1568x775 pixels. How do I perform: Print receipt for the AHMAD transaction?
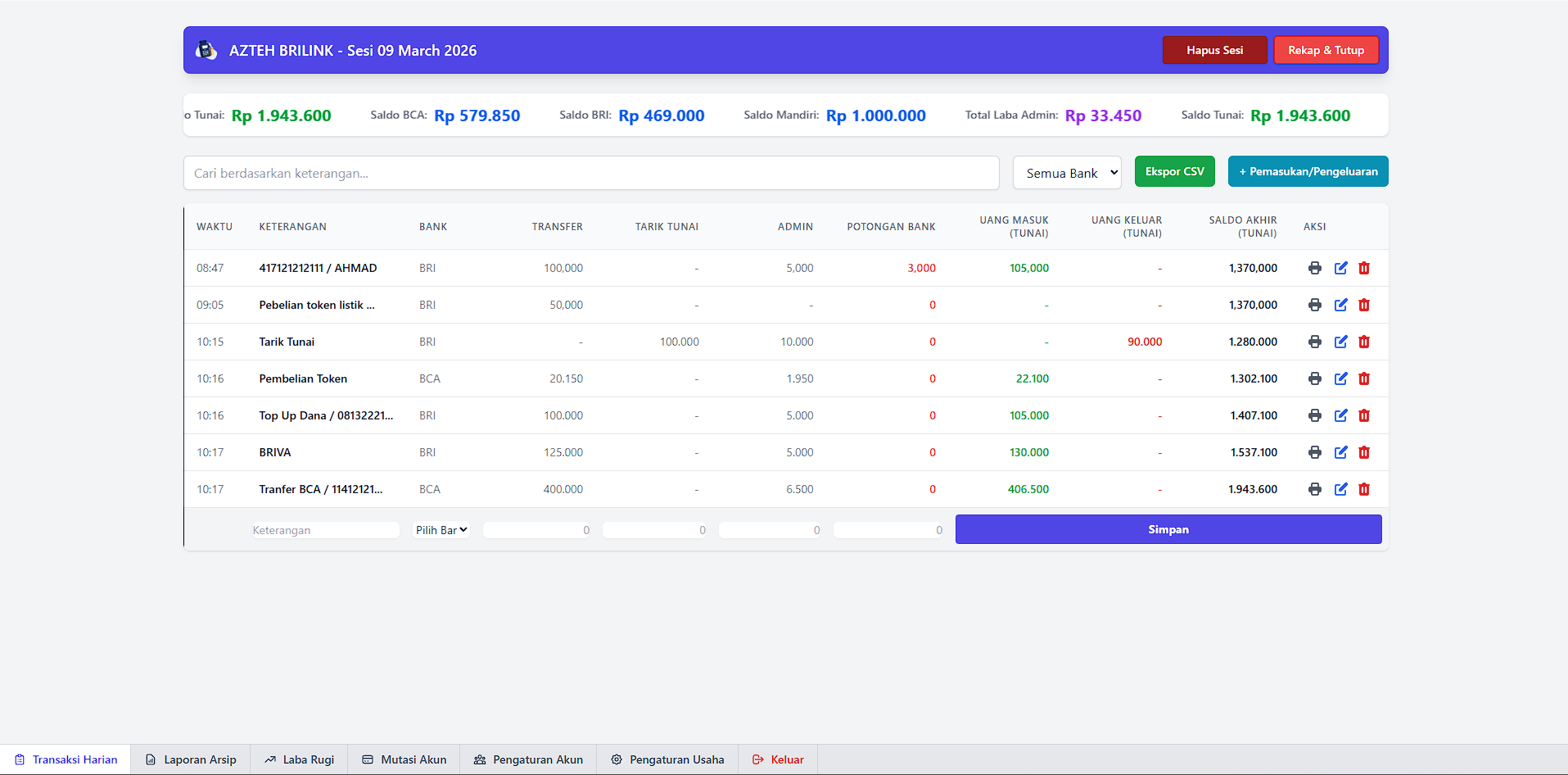pos(1314,268)
